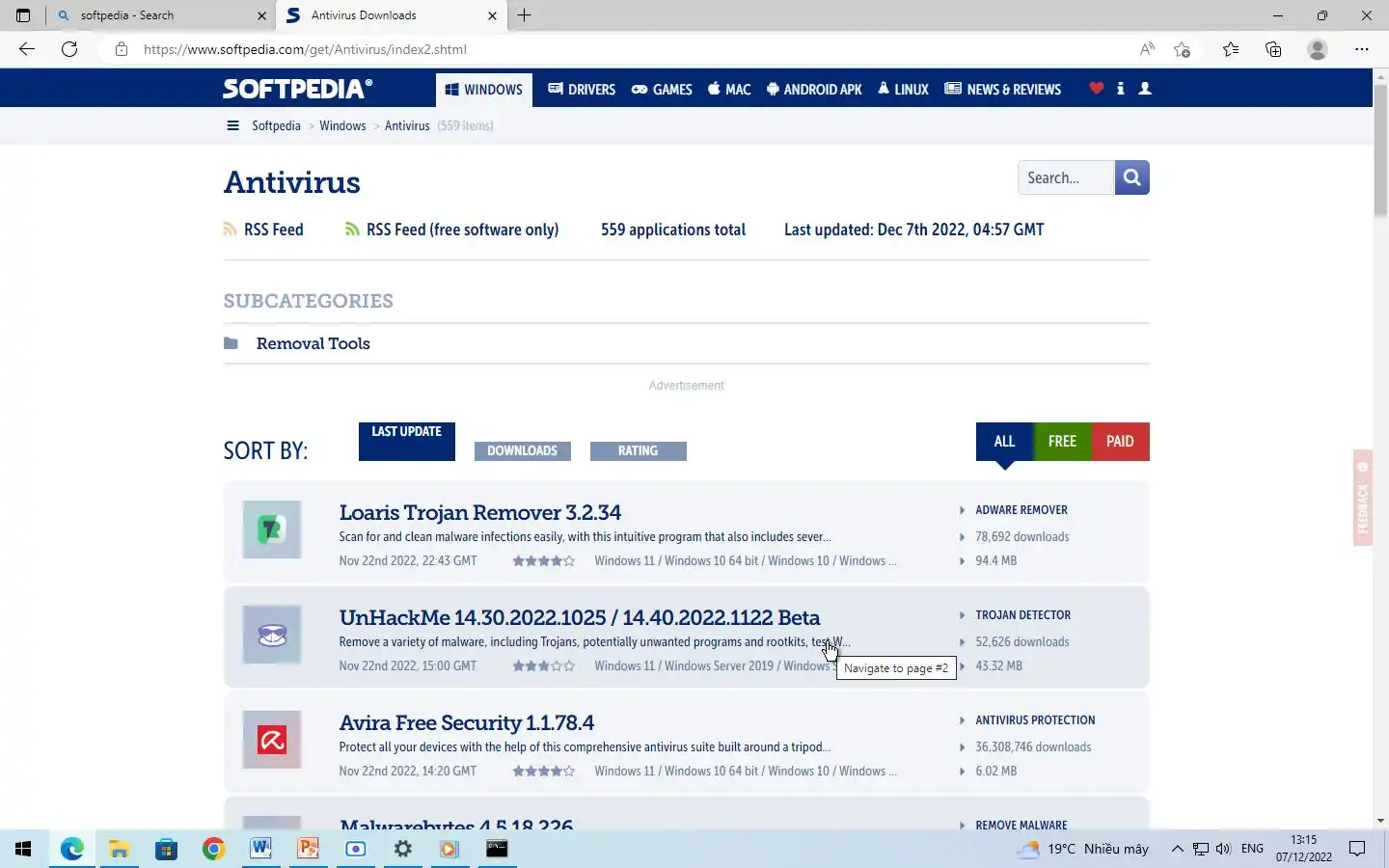Open the FEEDBACK side tab
Screen dimensions: 1389x868
pos(1362,498)
